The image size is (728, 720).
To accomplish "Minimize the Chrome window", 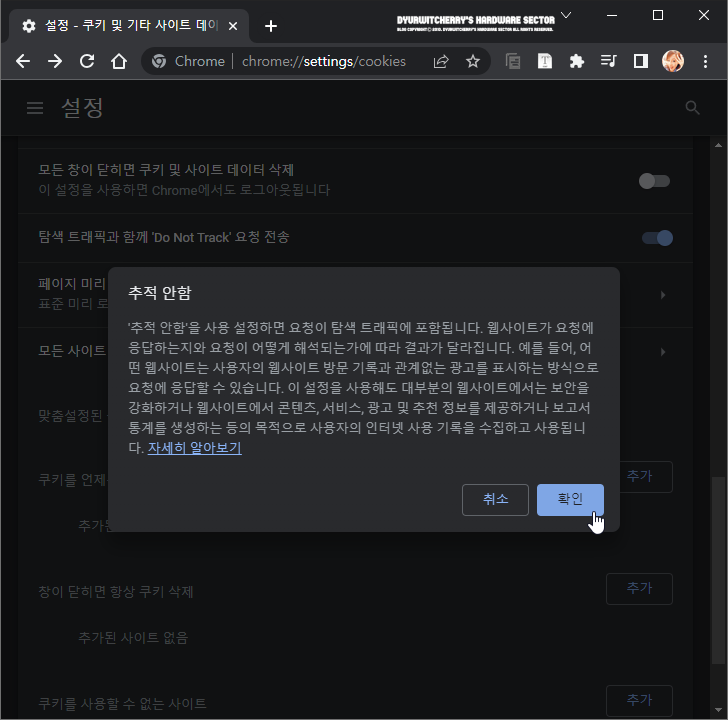I will pyautogui.click(x=612, y=15).
